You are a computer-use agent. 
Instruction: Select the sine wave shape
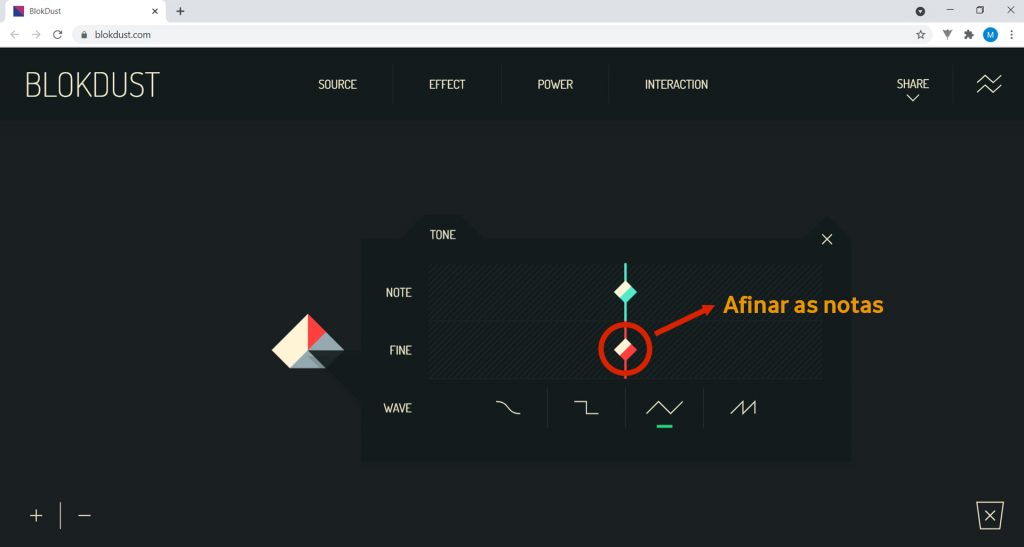point(508,408)
